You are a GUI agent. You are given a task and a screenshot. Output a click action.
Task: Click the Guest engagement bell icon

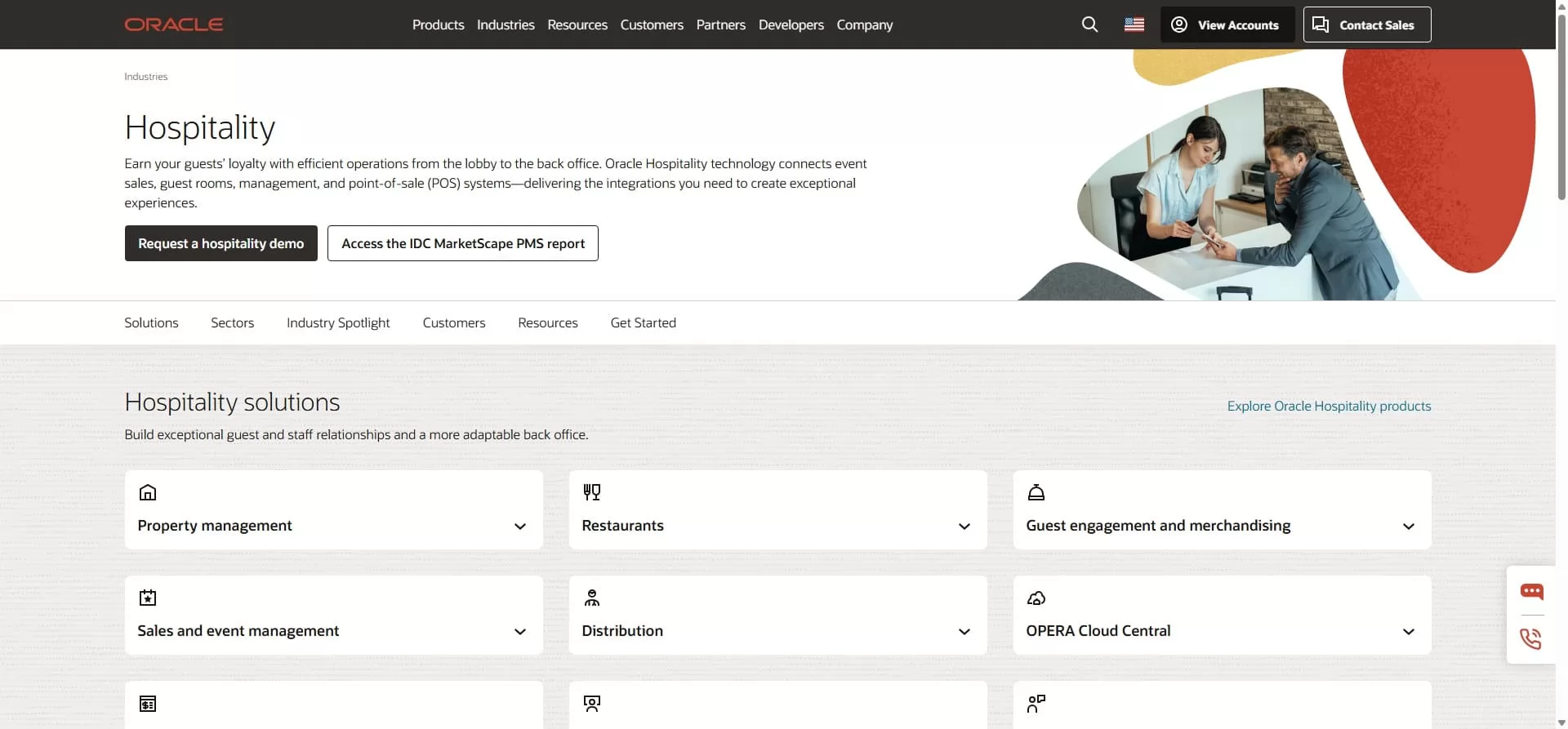pyautogui.click(x=1036, y=492)
